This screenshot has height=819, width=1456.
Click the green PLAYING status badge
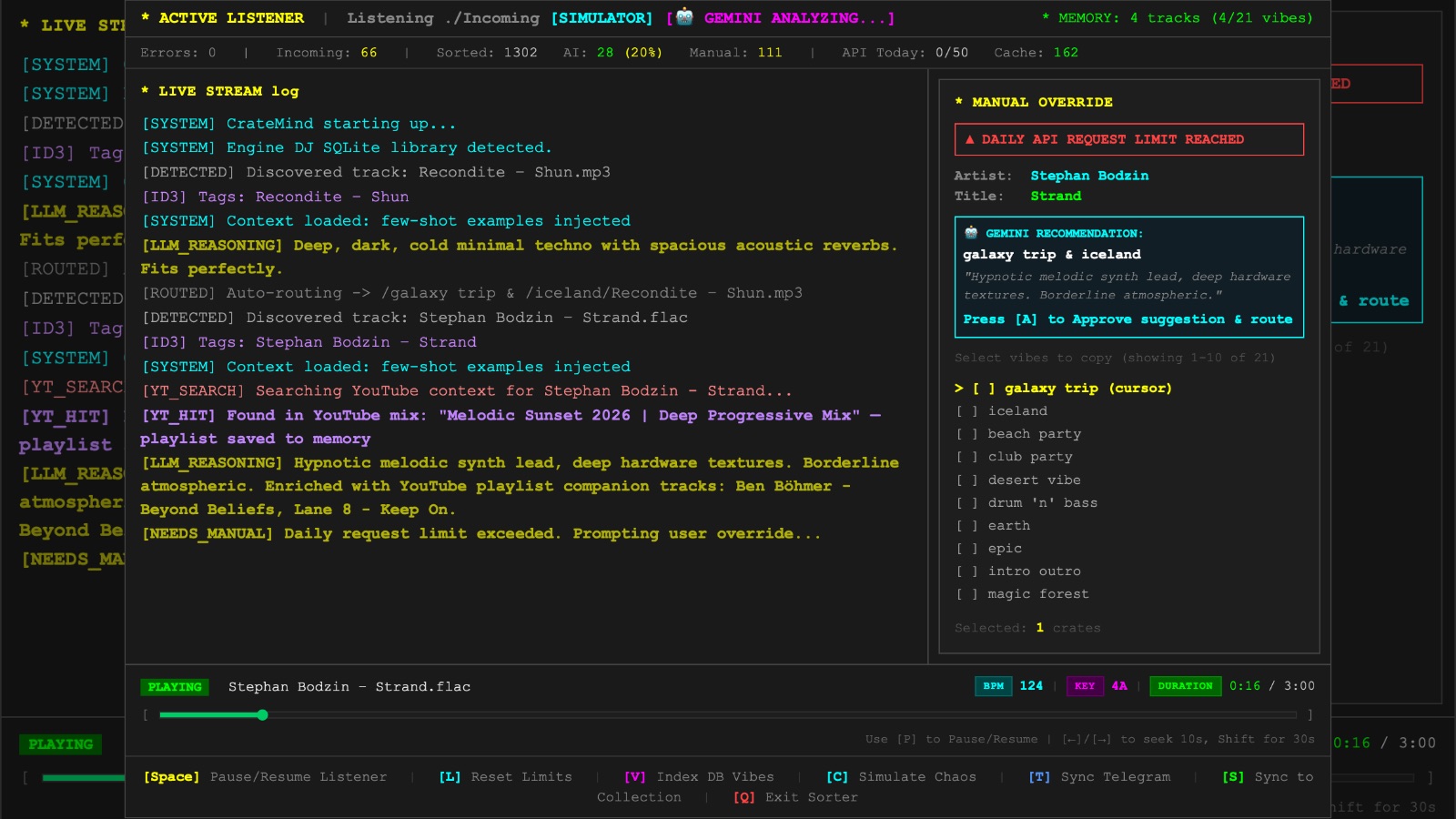point(175,687)
